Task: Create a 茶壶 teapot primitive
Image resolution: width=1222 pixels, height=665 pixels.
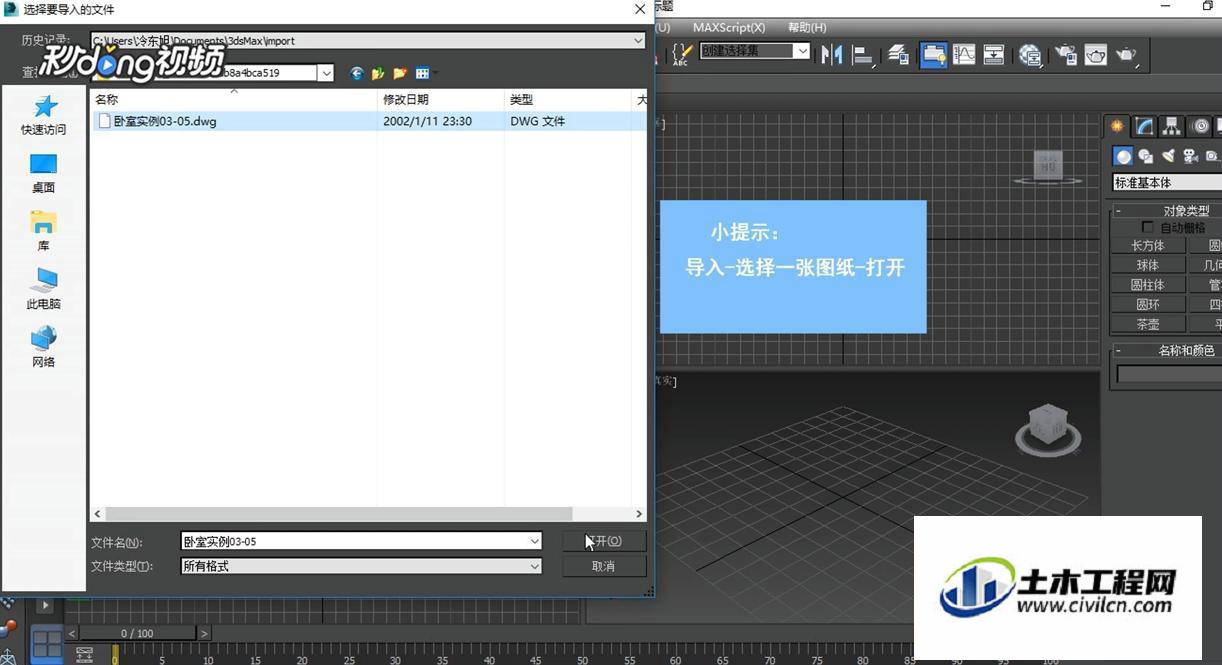Action: [x=1148, y=324]
